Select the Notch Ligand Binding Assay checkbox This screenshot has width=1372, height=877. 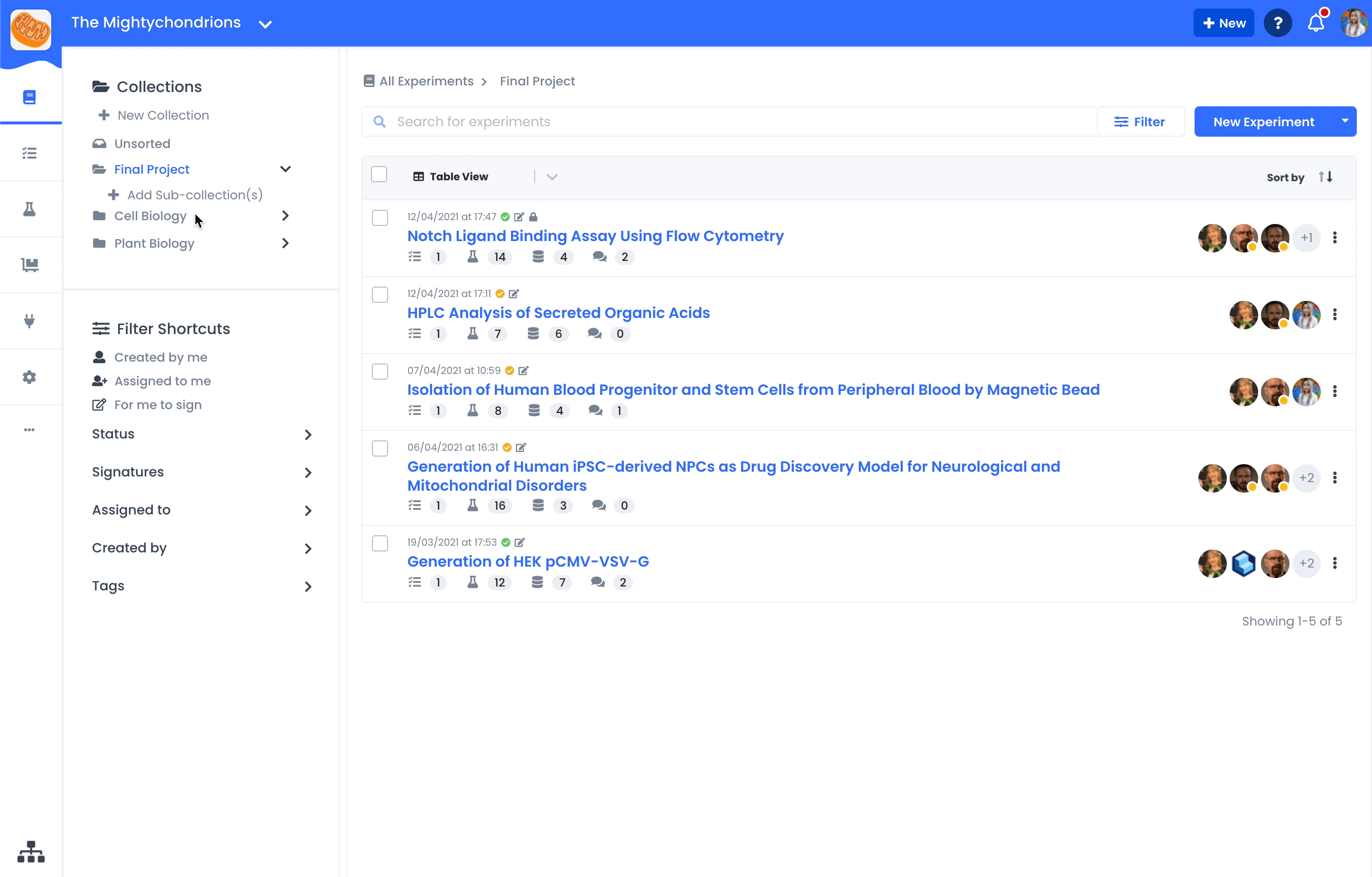pos(380,218)
